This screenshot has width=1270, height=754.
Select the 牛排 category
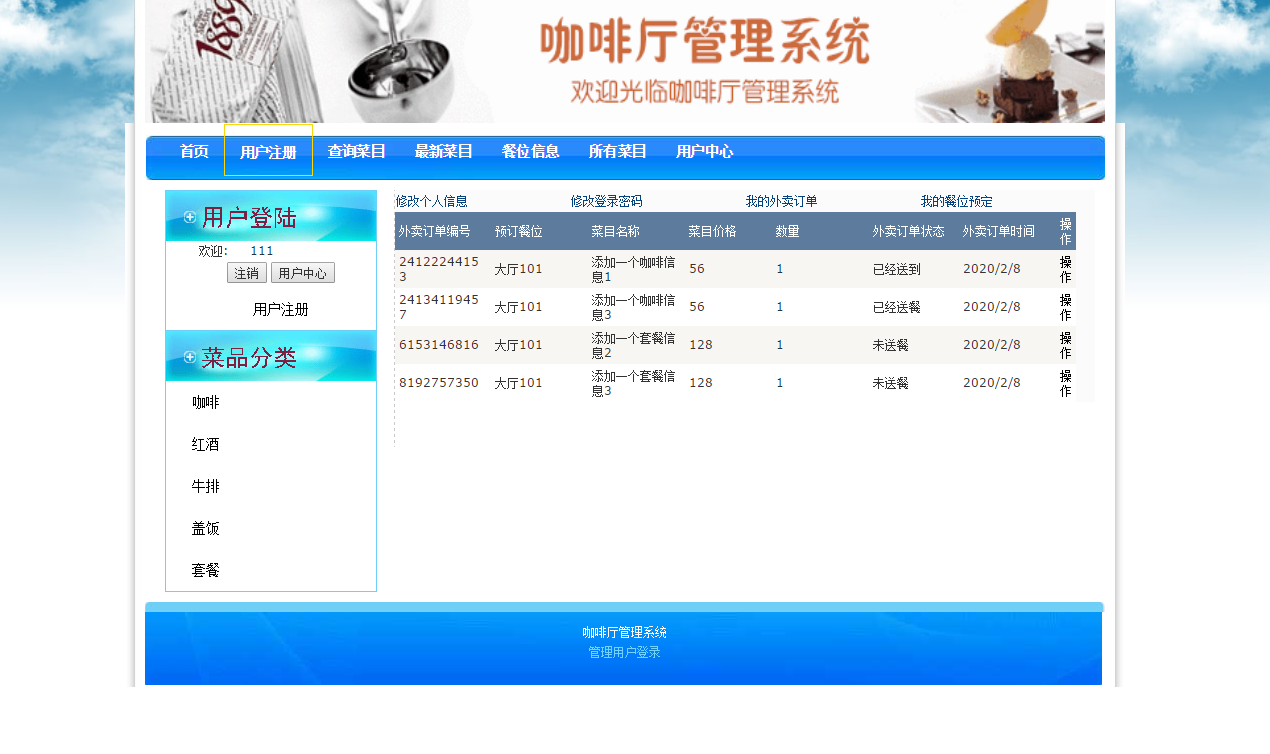point(206,487)
